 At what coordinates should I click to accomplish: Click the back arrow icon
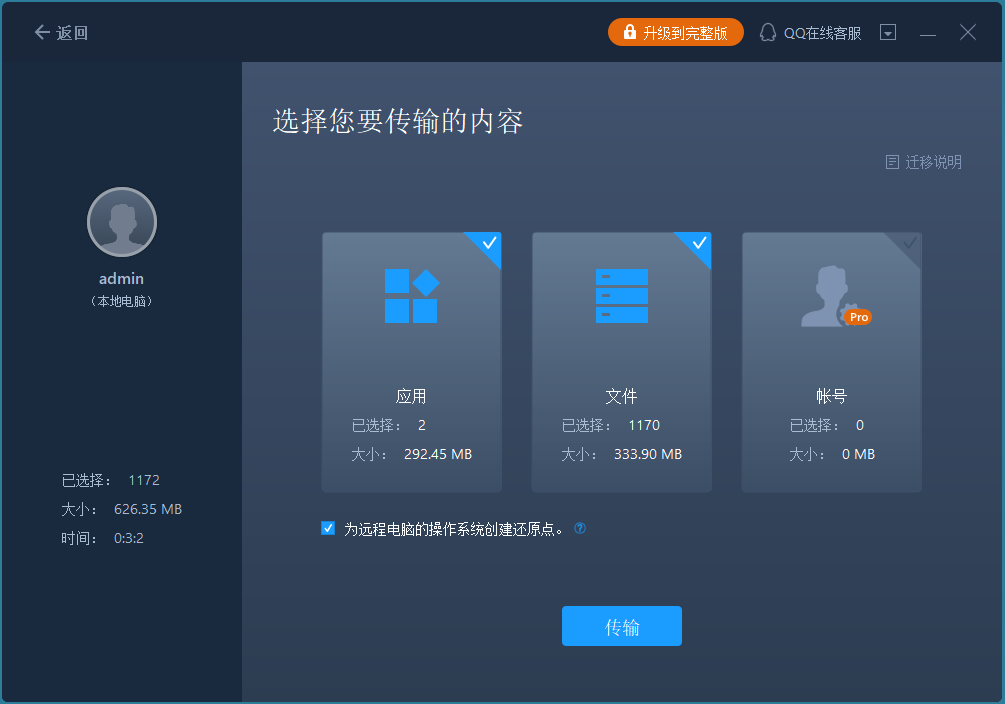point(42,33)
